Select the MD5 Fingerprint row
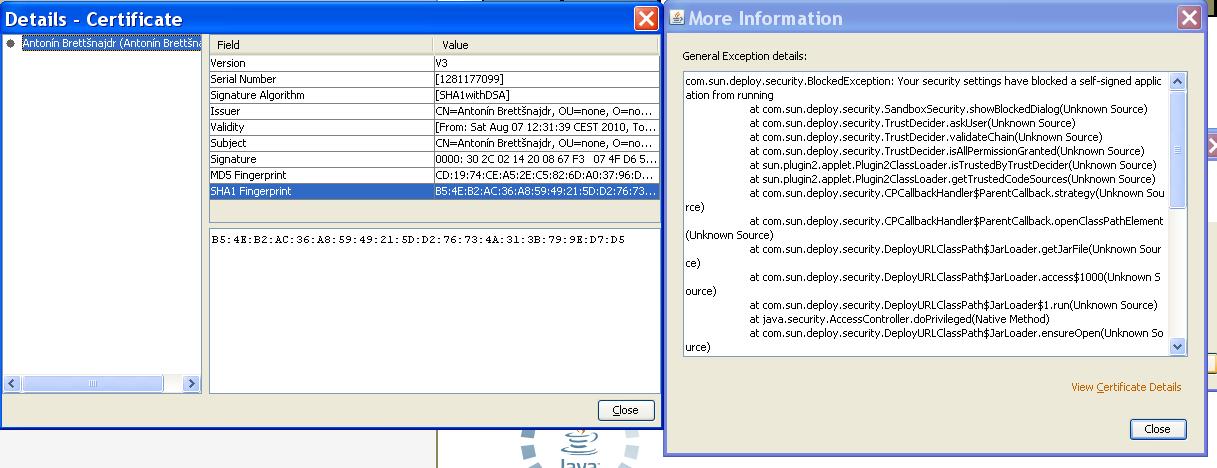 click(434, 175)
